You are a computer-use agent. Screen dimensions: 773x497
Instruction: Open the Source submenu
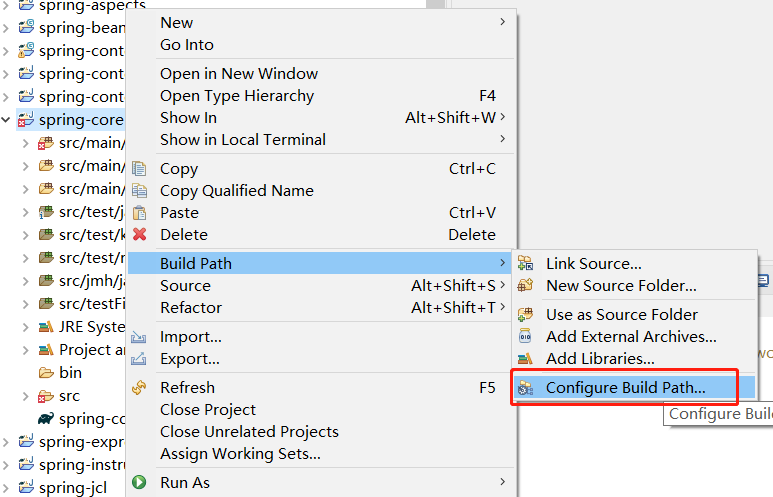pyautogui.click(x=321, y=285)
